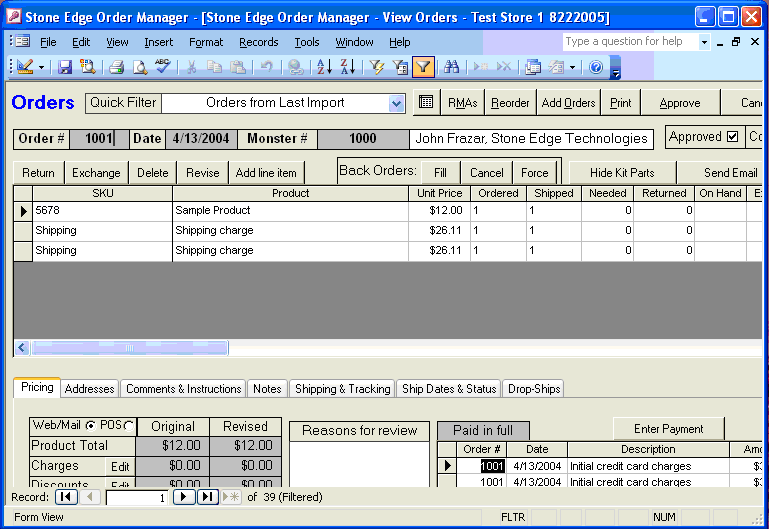
Task: Switch to the Shipping & Tracking tab
Action: 342,389
